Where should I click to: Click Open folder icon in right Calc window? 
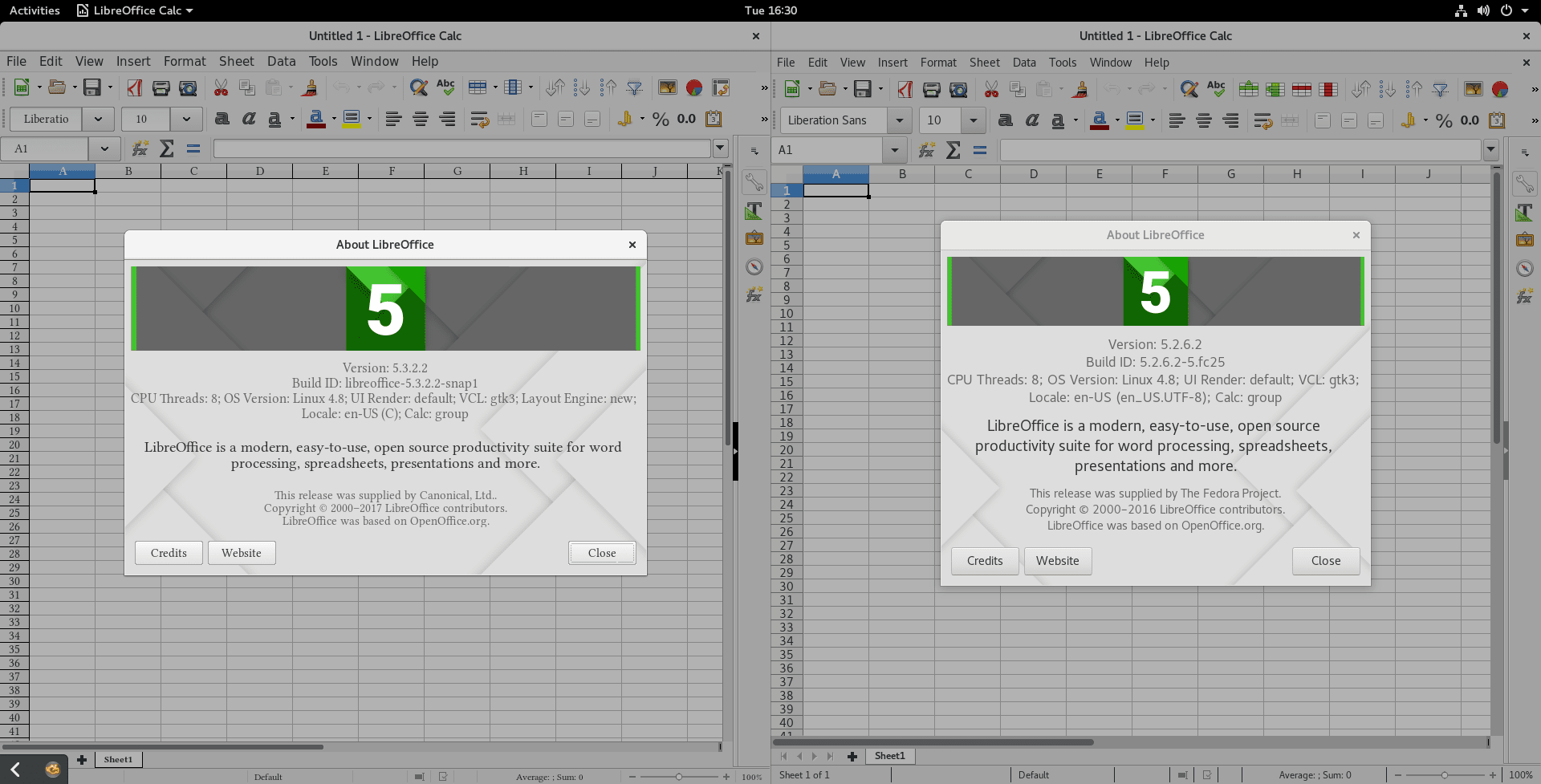(x=827, y=89)
